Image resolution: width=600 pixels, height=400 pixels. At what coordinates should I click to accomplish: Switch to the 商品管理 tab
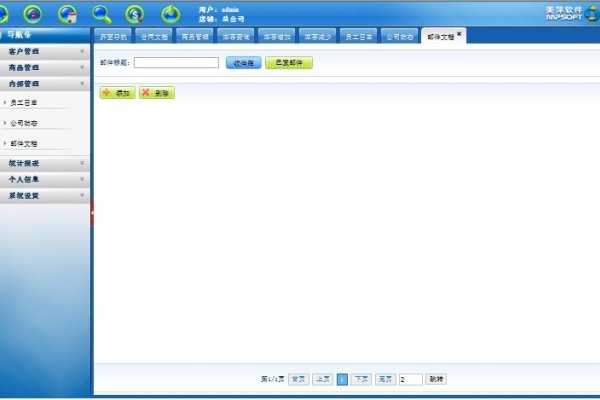click(x=195, y=36)
